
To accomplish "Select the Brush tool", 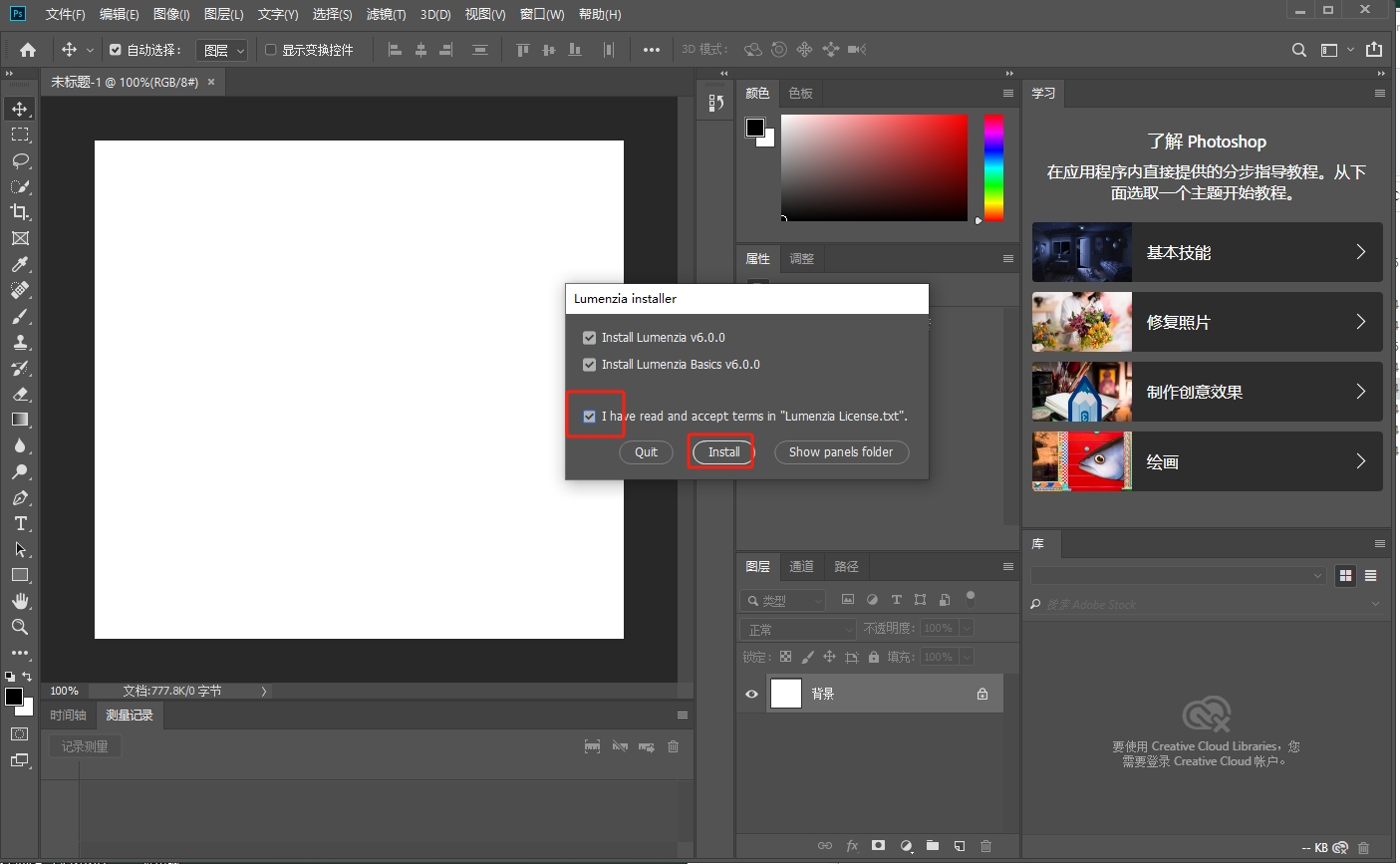I will [x=20, y=316].
